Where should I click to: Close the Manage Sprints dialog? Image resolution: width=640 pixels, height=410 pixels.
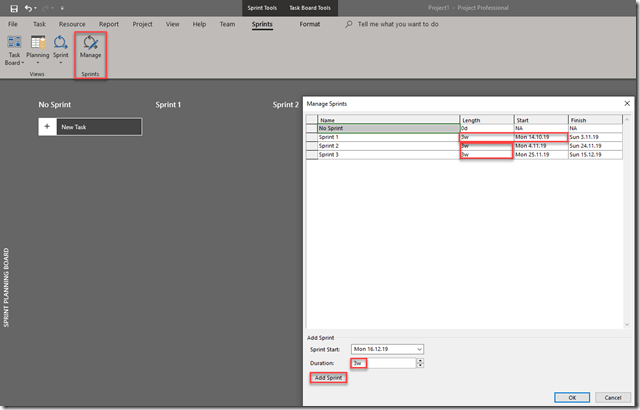point(626,103)
